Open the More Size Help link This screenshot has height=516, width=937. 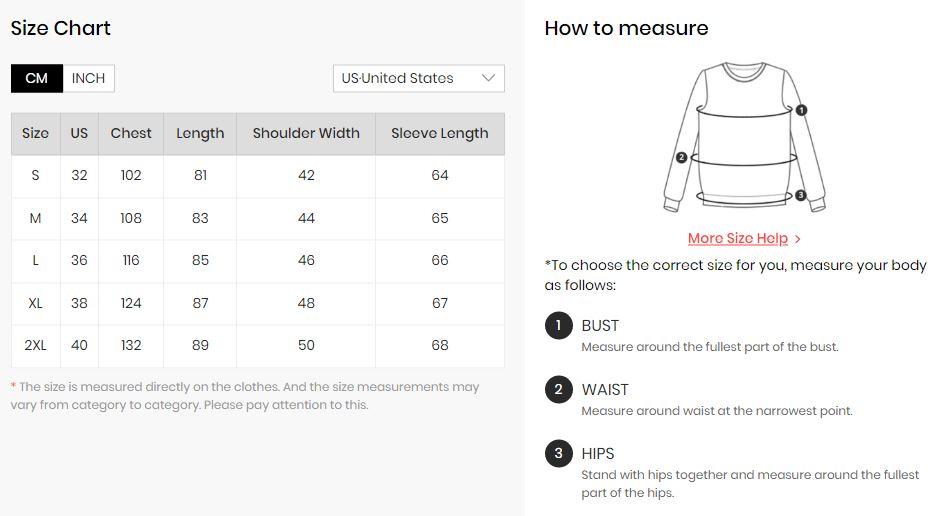click(x=737, y=238)
